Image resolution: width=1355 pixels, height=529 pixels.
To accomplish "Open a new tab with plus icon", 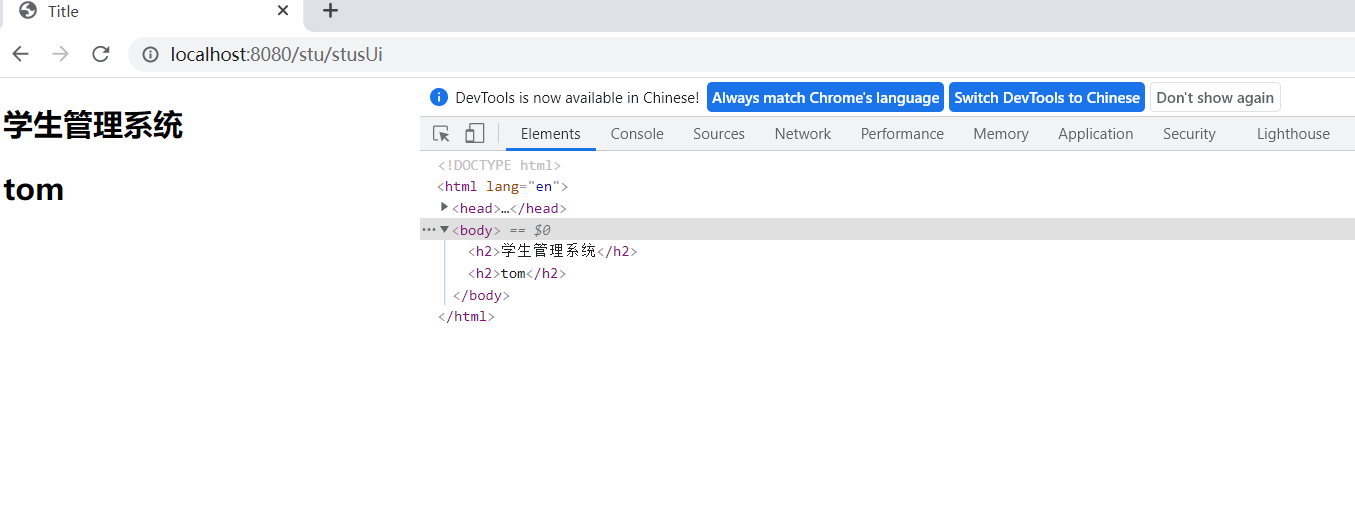I will coord(330,11).
